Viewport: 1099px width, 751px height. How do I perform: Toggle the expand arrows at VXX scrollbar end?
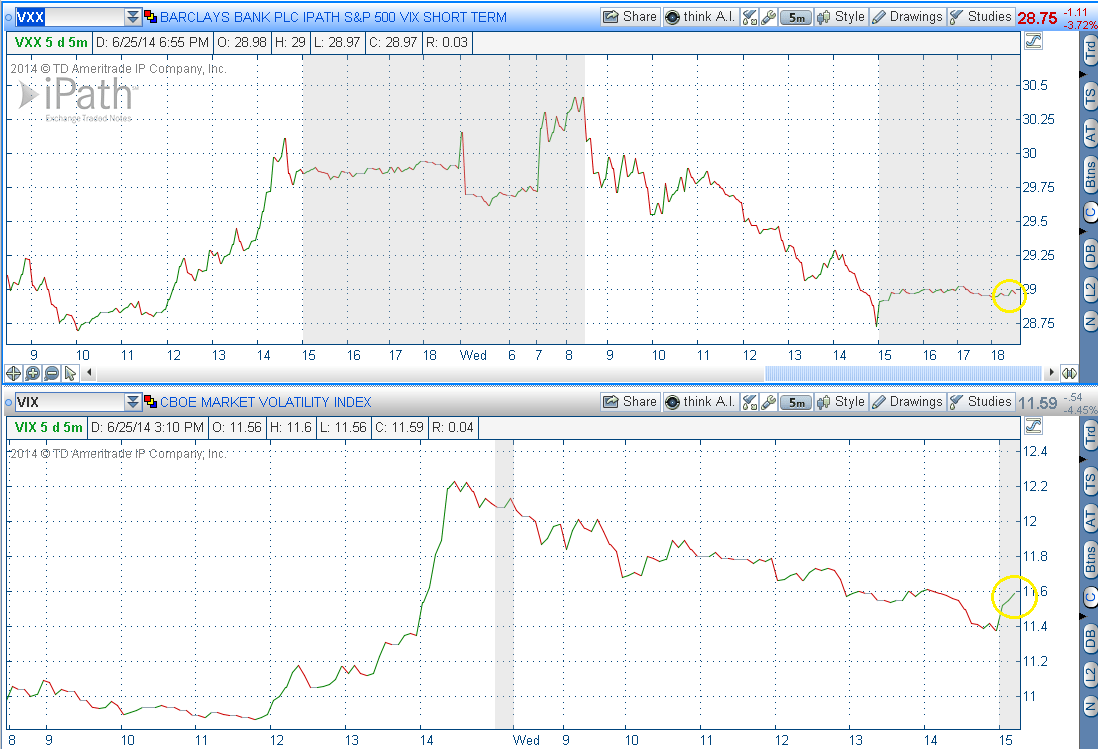tap(1069, 373)
